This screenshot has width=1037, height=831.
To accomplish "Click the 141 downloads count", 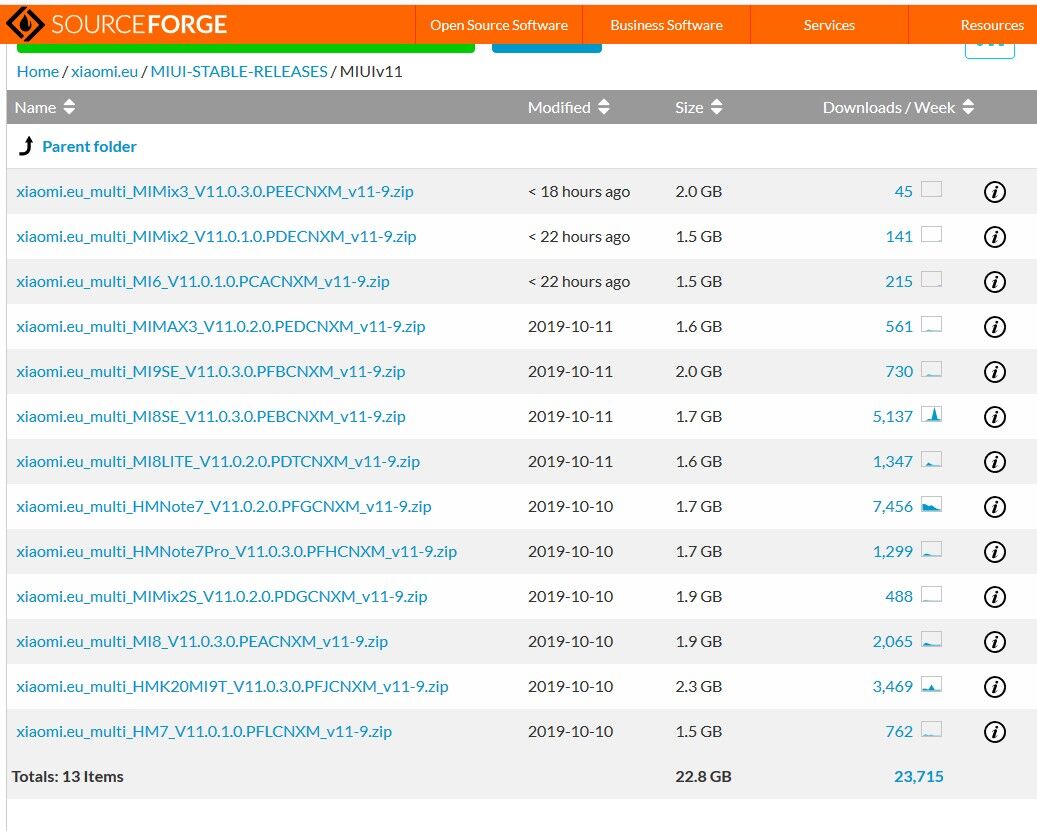I will point(899,237).
